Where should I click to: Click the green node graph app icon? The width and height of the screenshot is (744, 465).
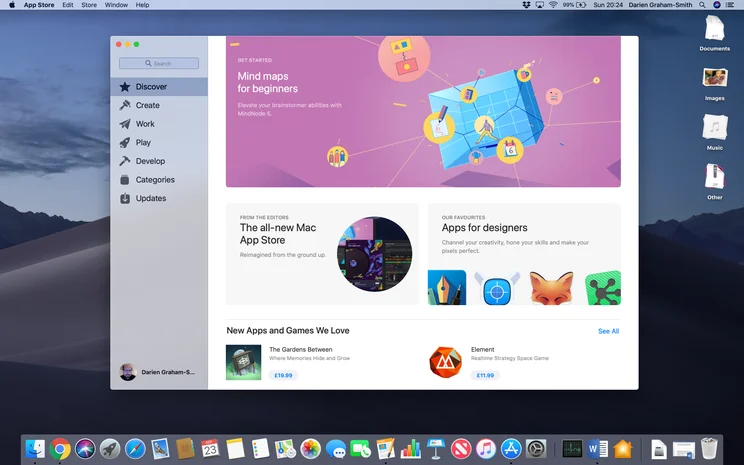pyautogui.click(x=603, y=288)
